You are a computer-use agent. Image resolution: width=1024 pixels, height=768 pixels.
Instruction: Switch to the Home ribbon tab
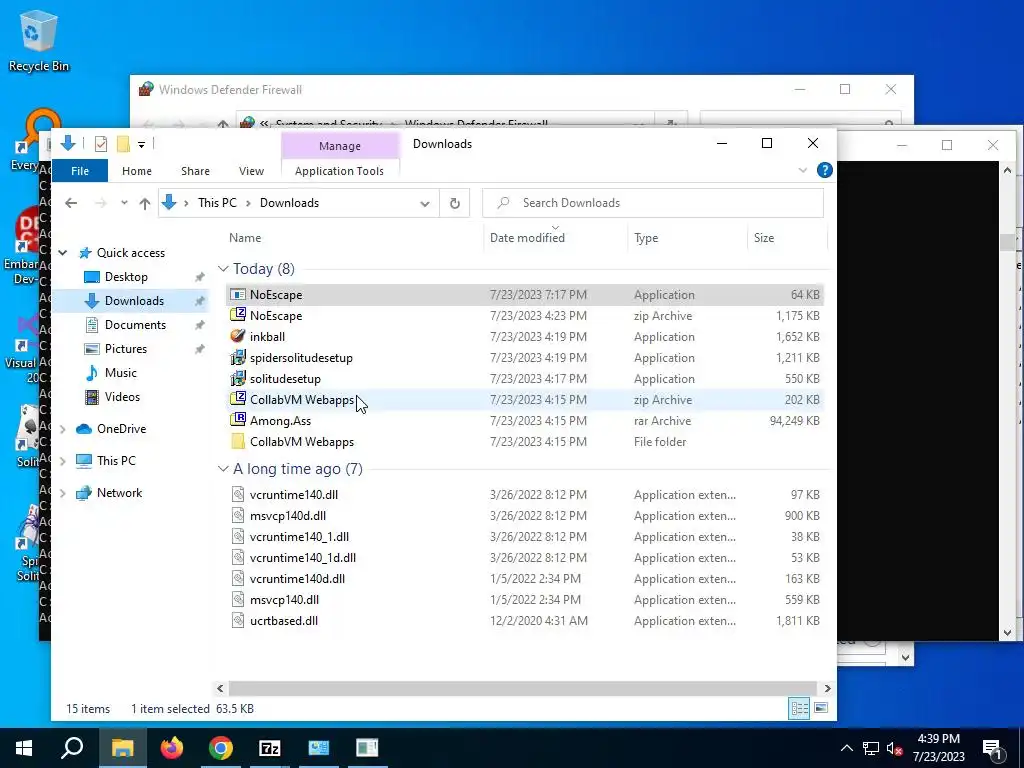tap(136, 171)
